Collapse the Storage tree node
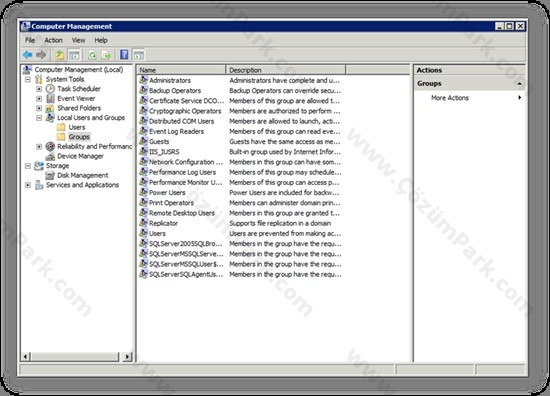 (28, 166)
